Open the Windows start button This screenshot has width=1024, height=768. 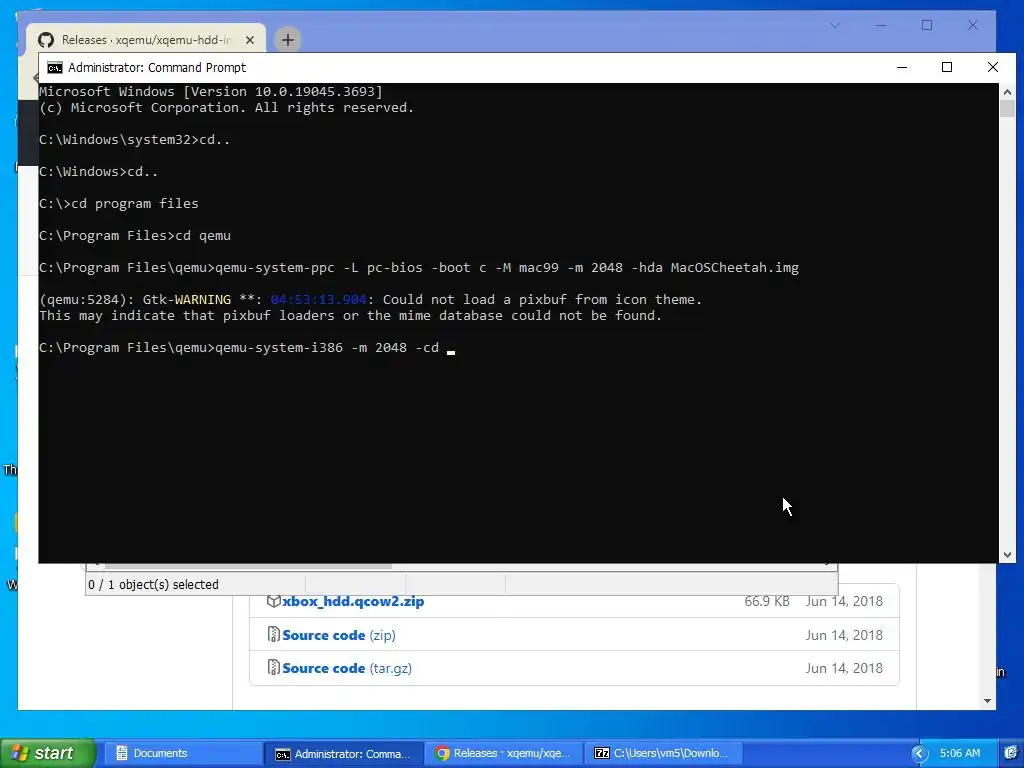pos(47,753)
